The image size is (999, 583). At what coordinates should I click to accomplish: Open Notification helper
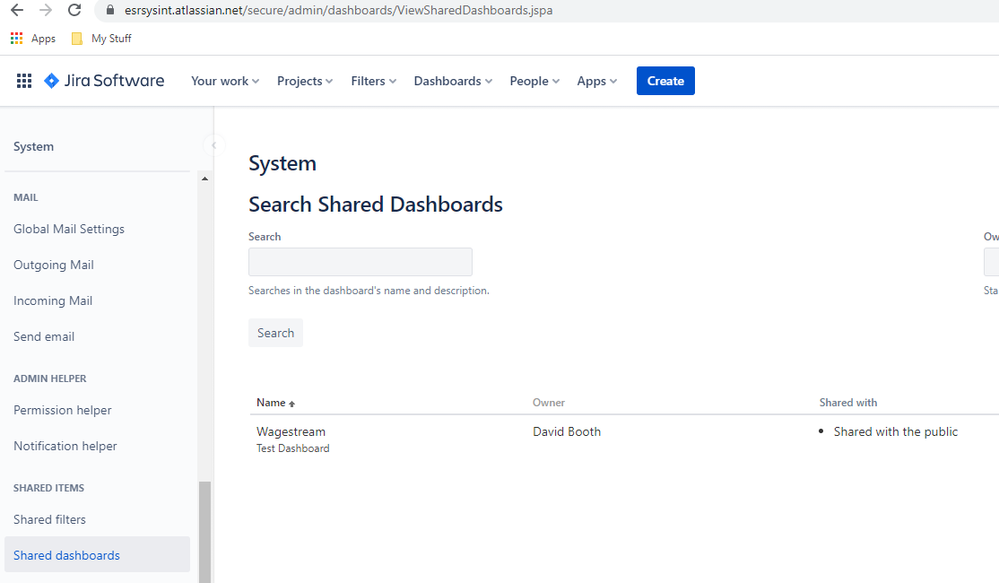click(x=65, y=445)
